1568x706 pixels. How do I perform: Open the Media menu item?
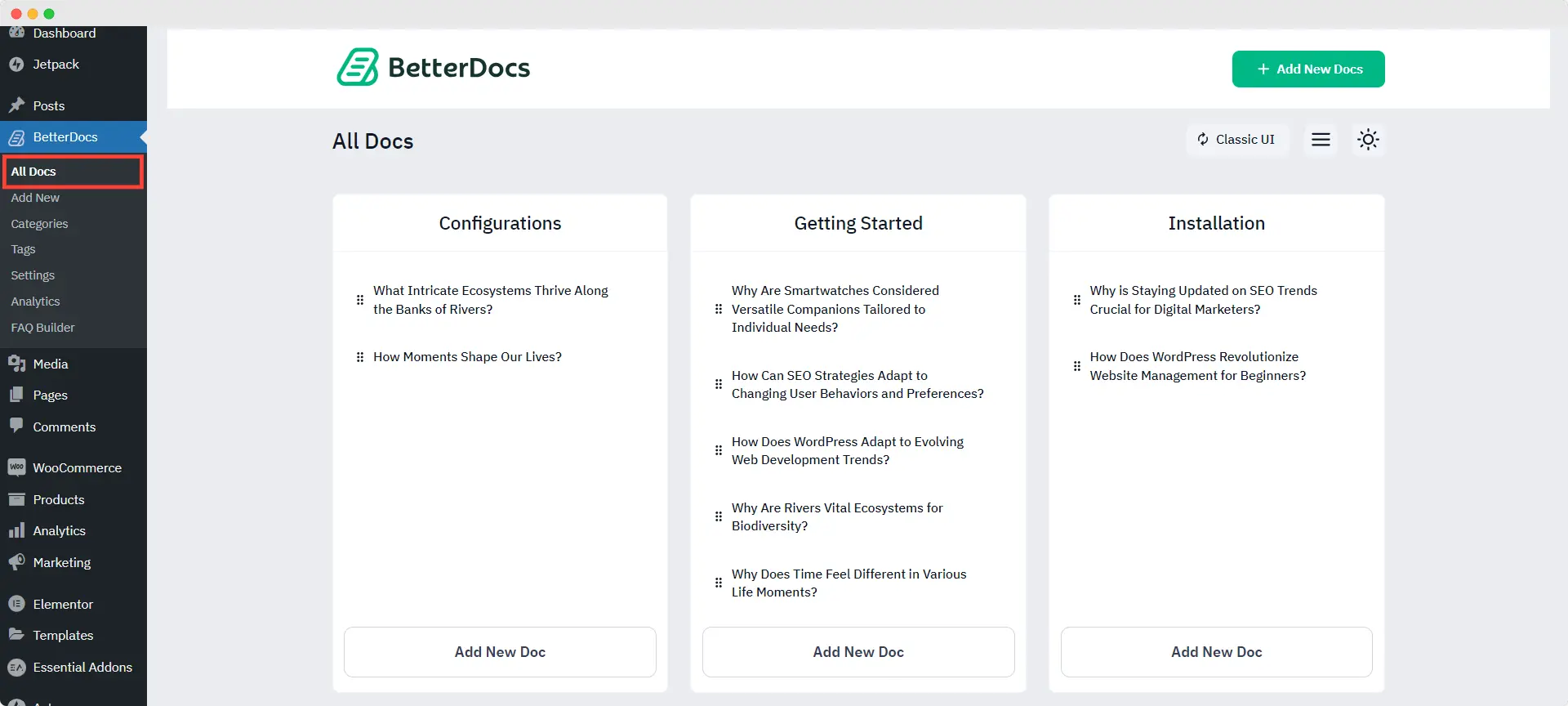(x=51, y=364)
